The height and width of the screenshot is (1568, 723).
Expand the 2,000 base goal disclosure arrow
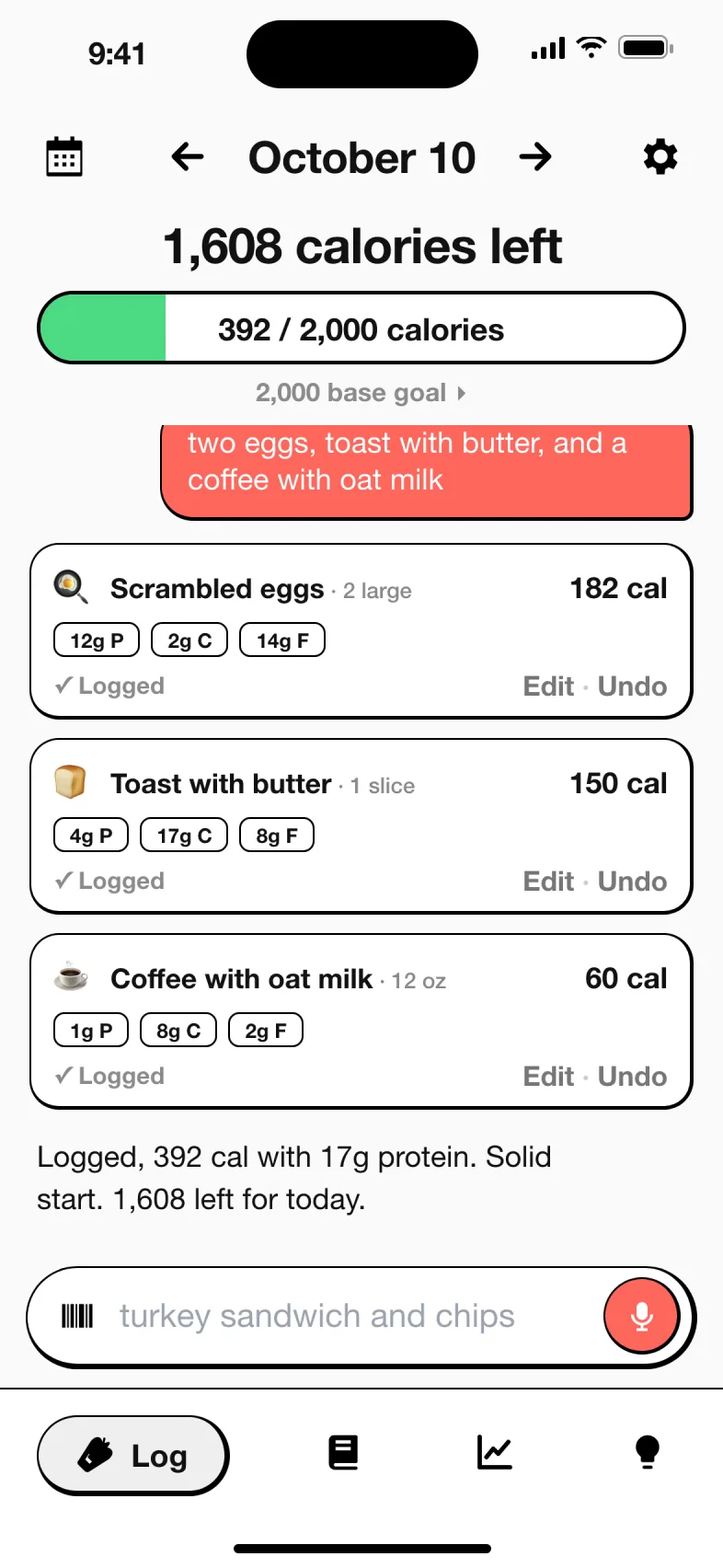point(462,393)
